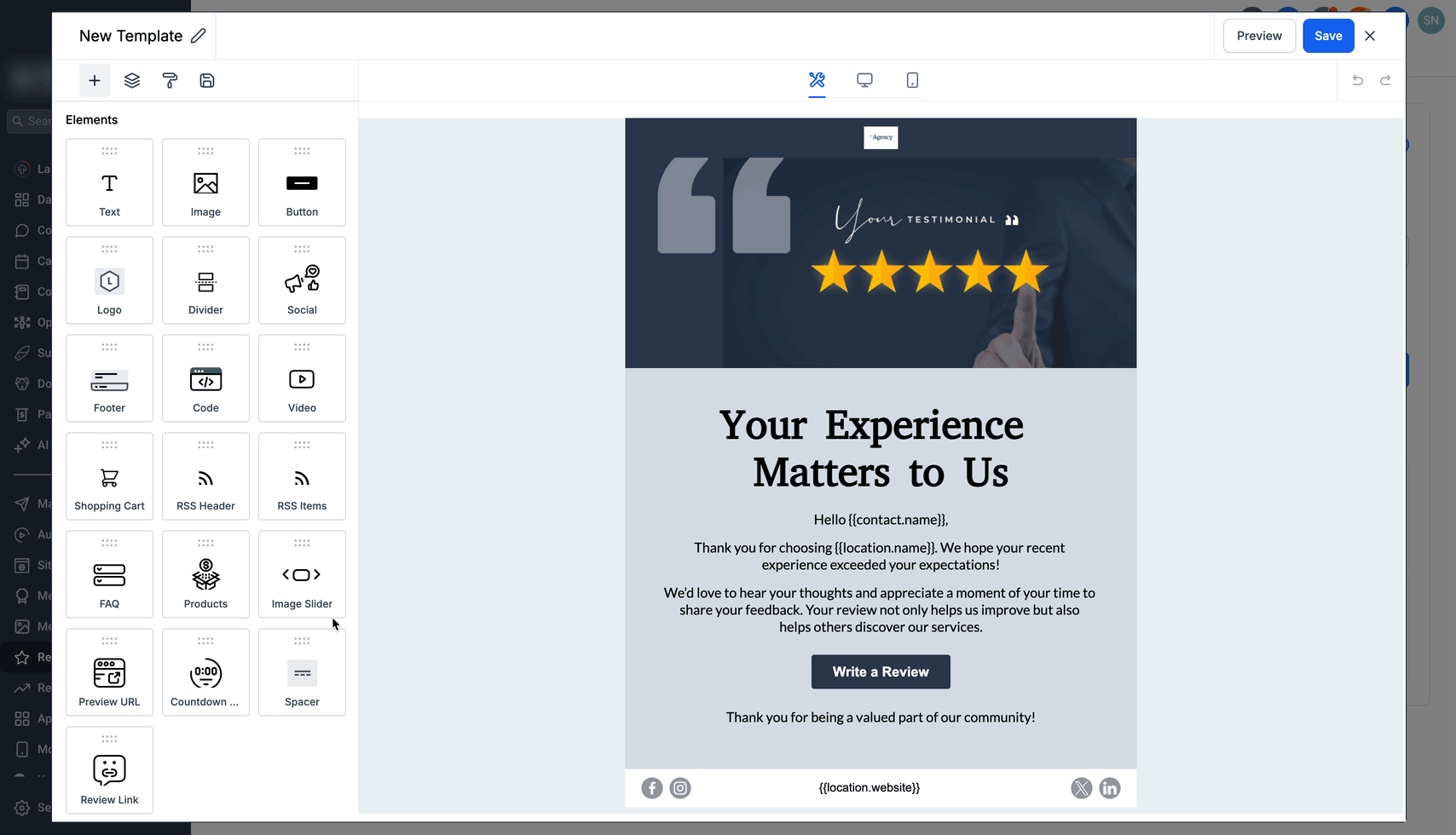
Task: Select the Spacer element
Action: (x=302, y=672)
